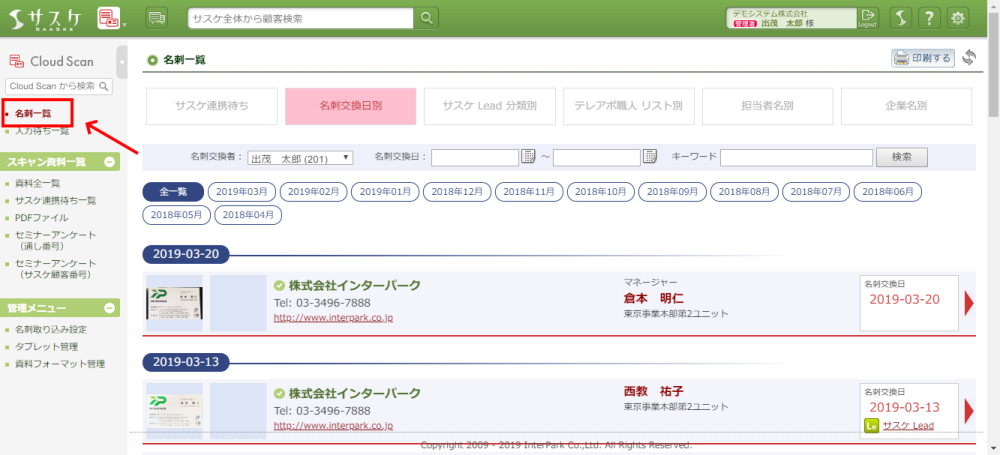Open the help question mark icon
The width and height of the screenshot is (1000, 455).
929,19
